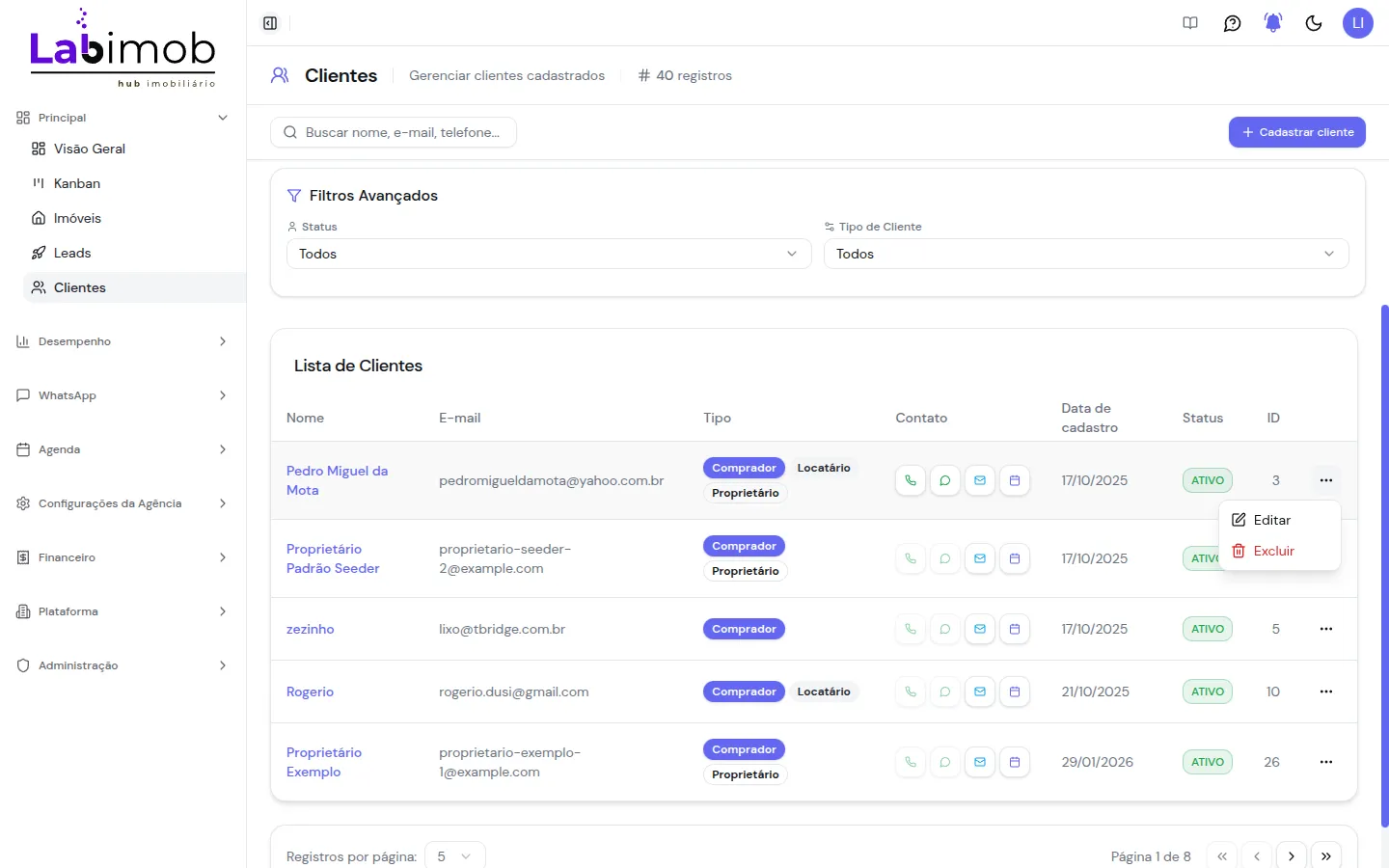Open actions menu for Pedro Miguel da Mota
Screen dimensions: 1389x868
[1326, 480]
